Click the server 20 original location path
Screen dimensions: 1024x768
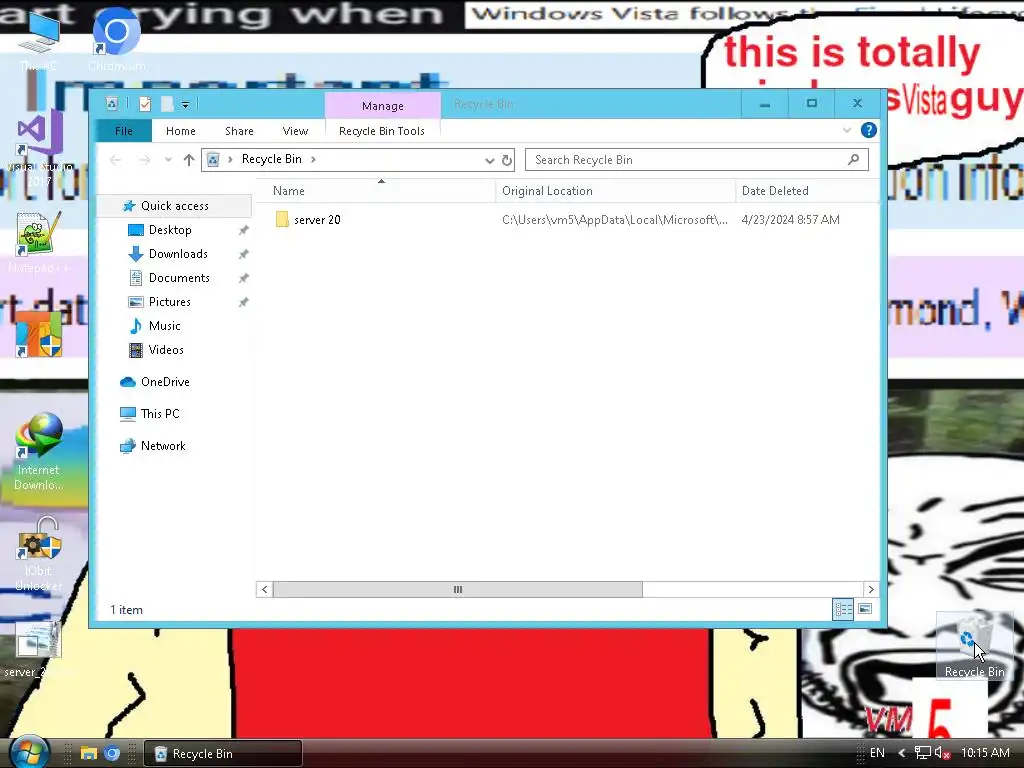(x=615, y=220)
